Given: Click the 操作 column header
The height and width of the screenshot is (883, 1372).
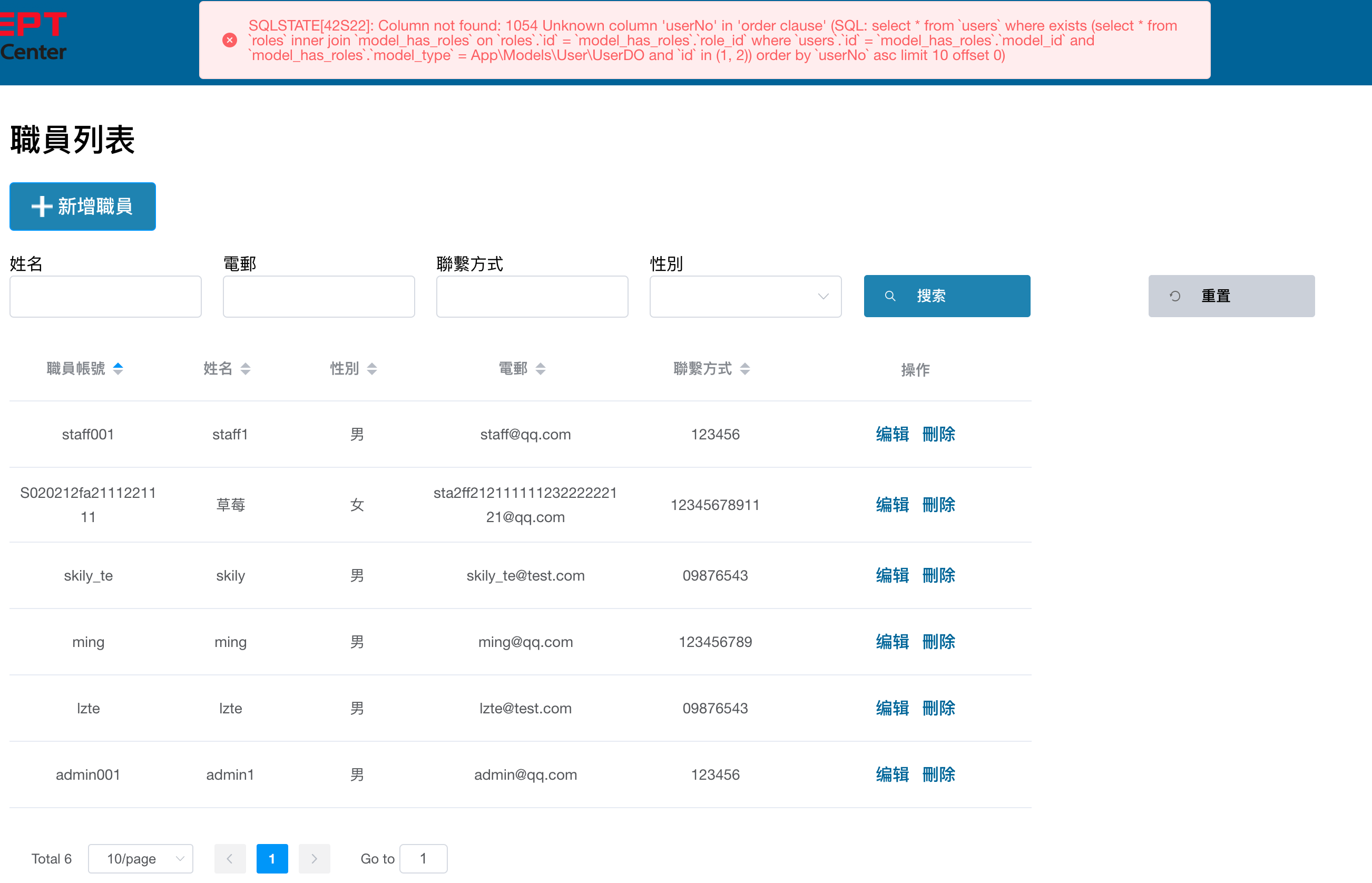Looking at the screenshot, I should click(915, 370).
